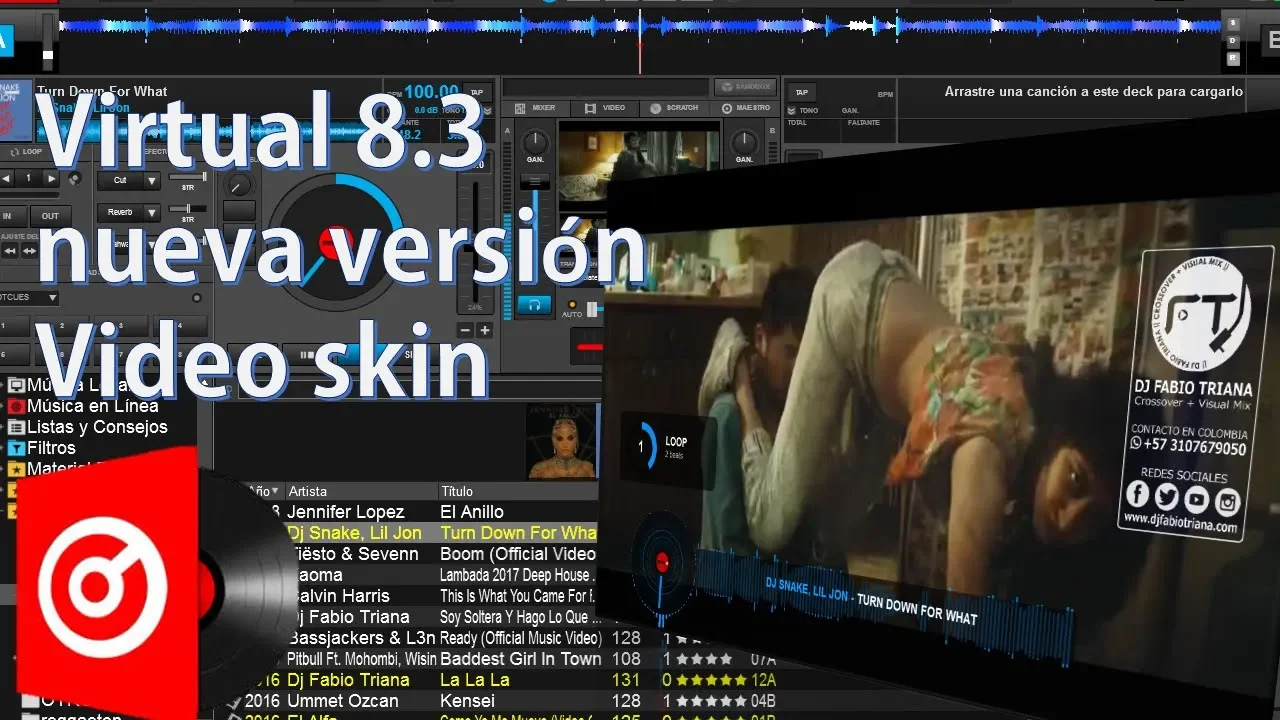Set the loop OUT point
Image resolution: width=1280 pixels, height=720 pixels.
pos(50,215)
